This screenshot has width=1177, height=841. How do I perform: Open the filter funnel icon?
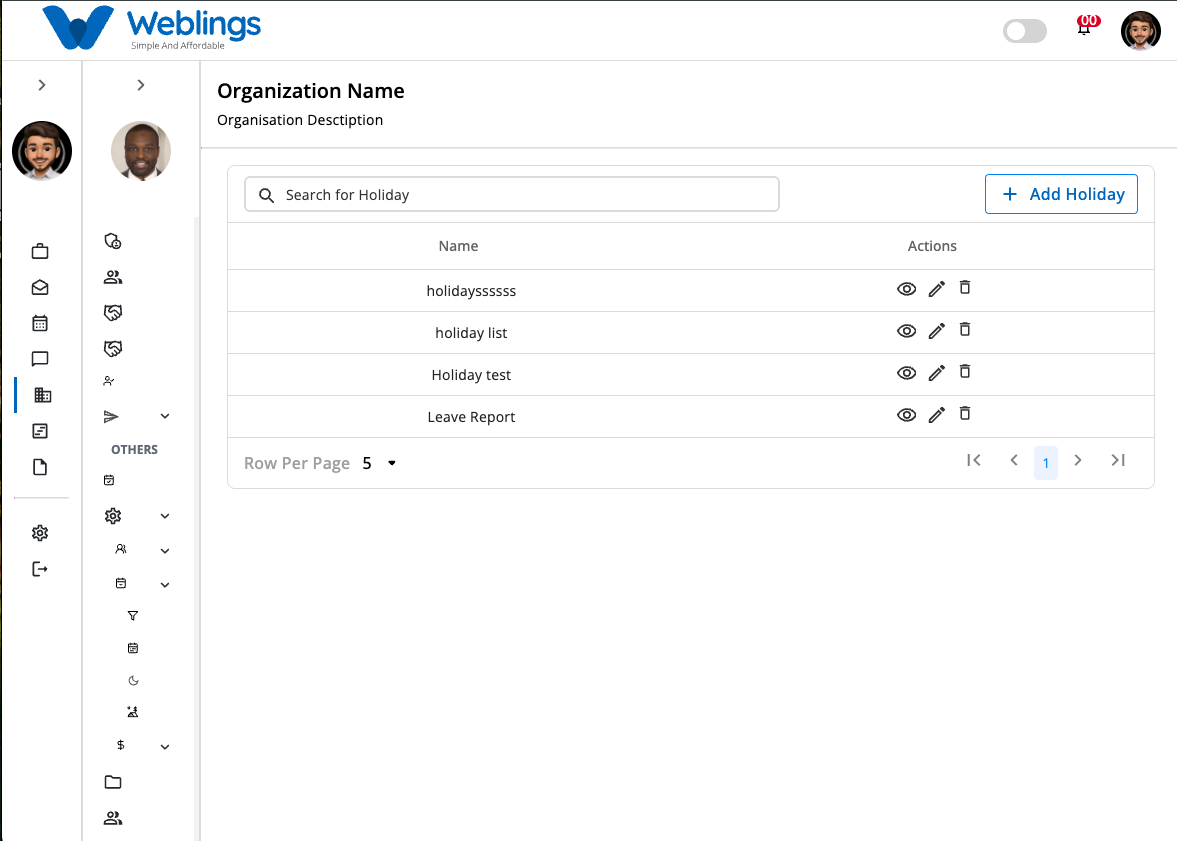coord(133,616)
